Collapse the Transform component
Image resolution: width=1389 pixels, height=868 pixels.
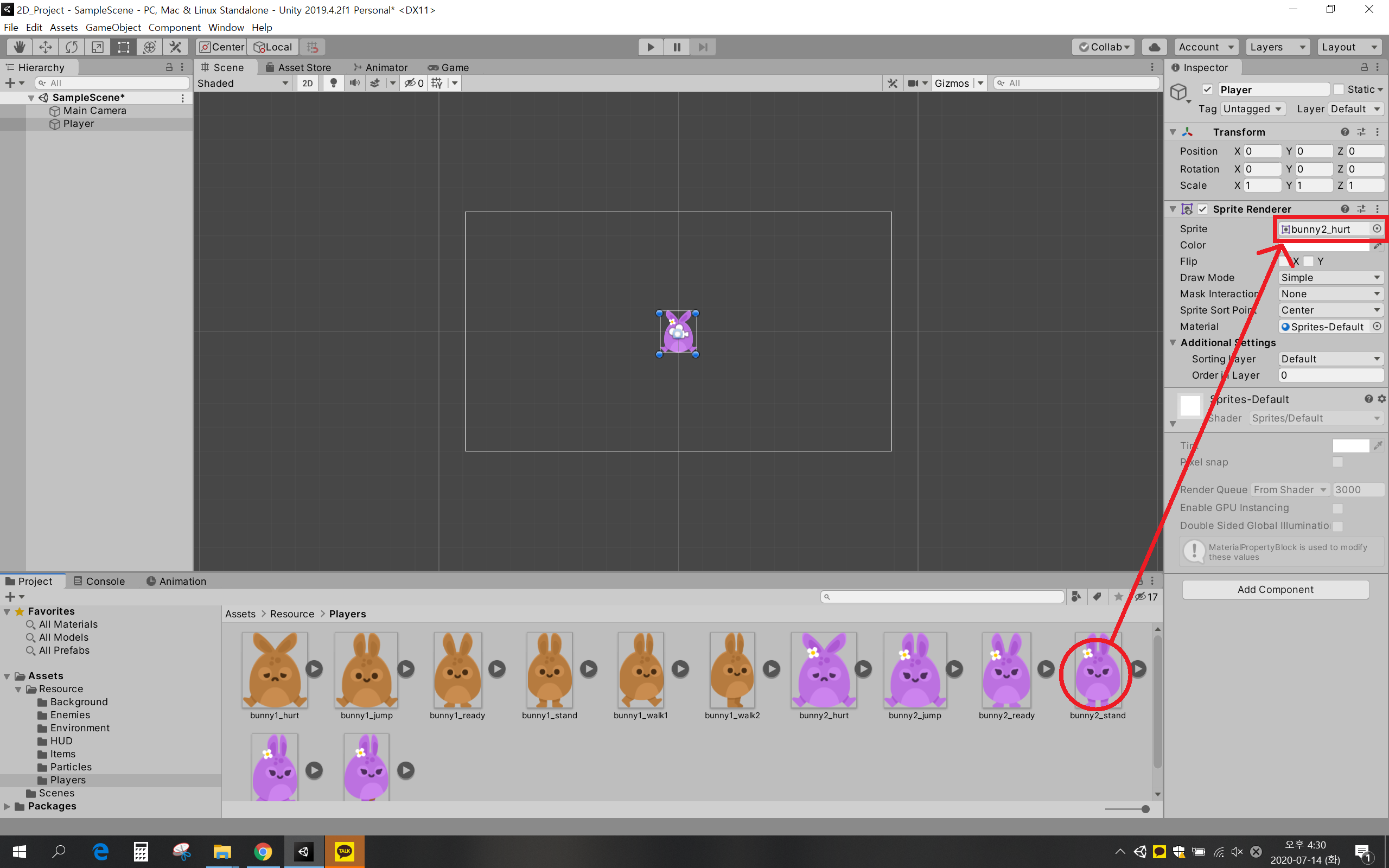pos(1173,132)
